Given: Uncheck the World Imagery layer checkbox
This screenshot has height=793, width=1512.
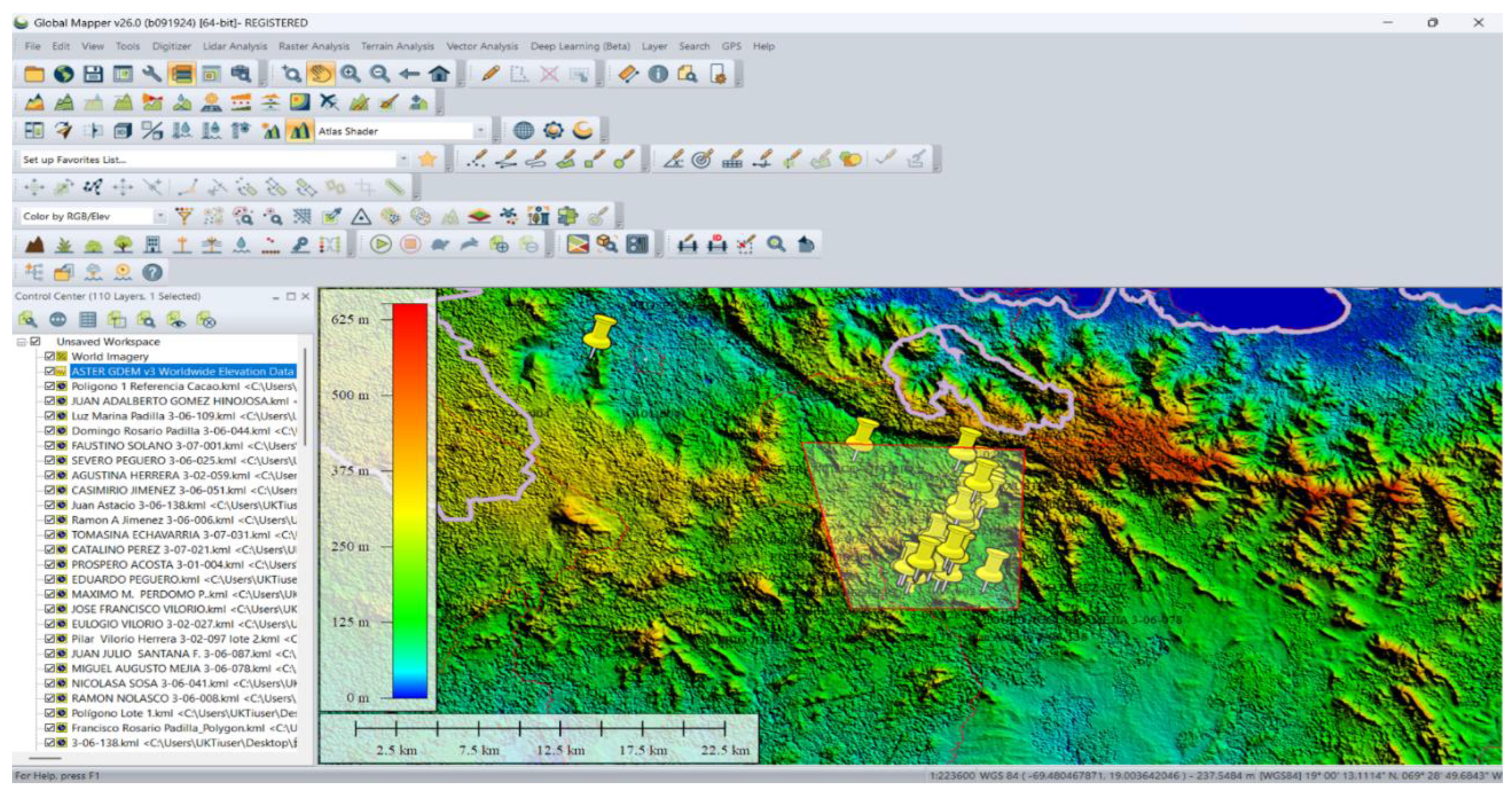Looking at the screenshot, I should click(x=50, y=356).
